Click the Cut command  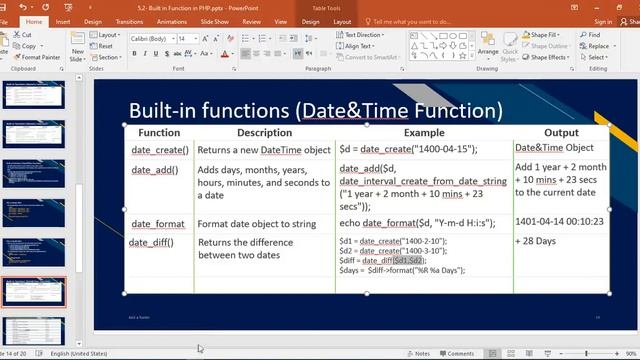click(x=23, y=35)
